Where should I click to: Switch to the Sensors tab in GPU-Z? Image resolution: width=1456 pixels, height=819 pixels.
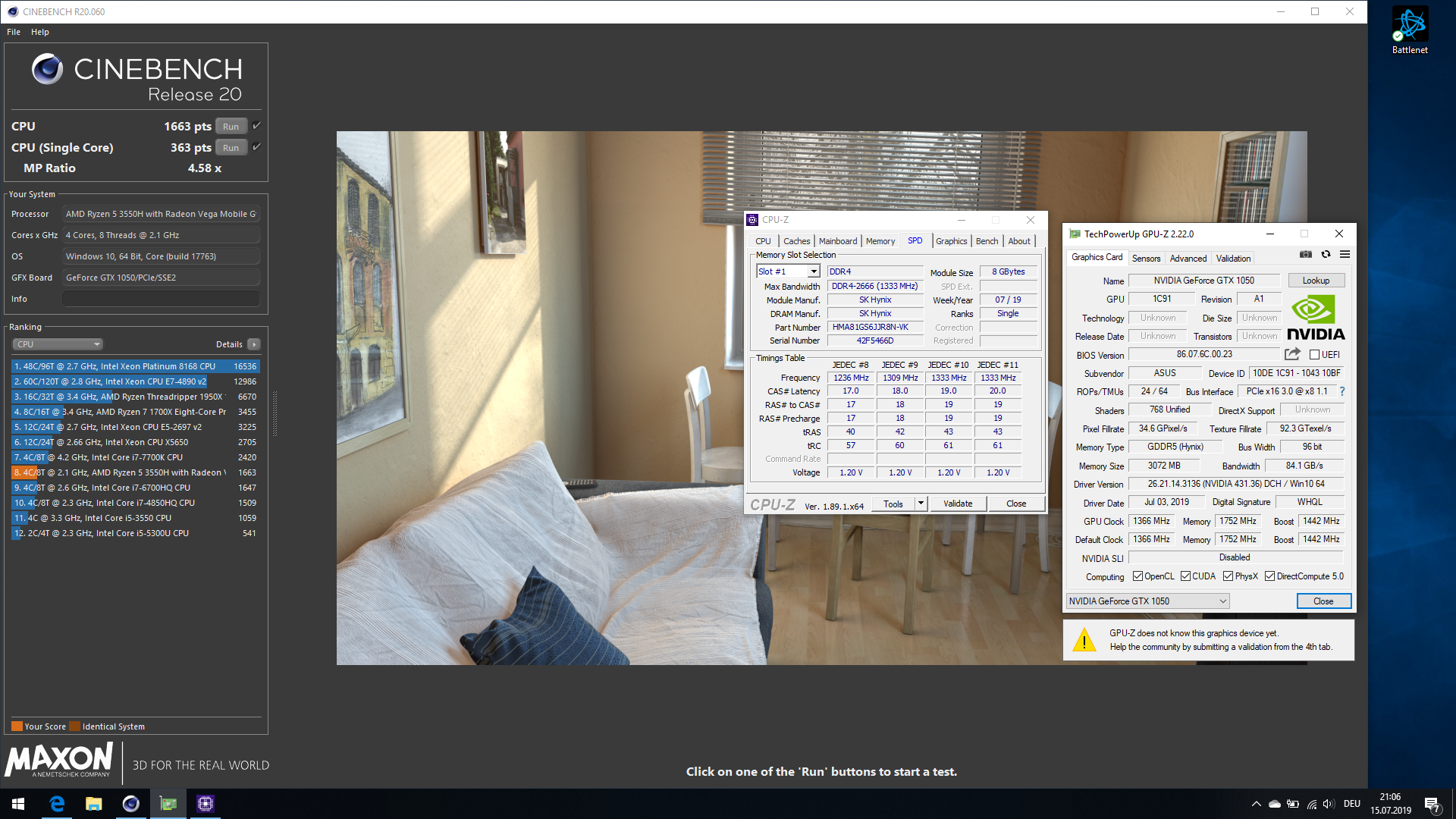point(1146,259)
